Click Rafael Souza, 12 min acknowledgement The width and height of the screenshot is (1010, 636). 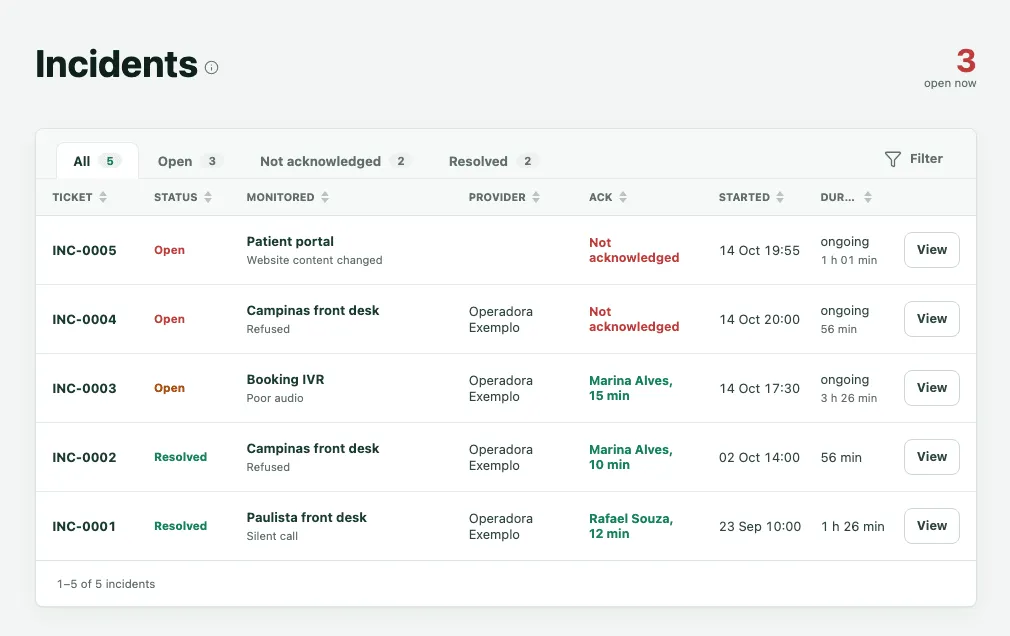631,526
